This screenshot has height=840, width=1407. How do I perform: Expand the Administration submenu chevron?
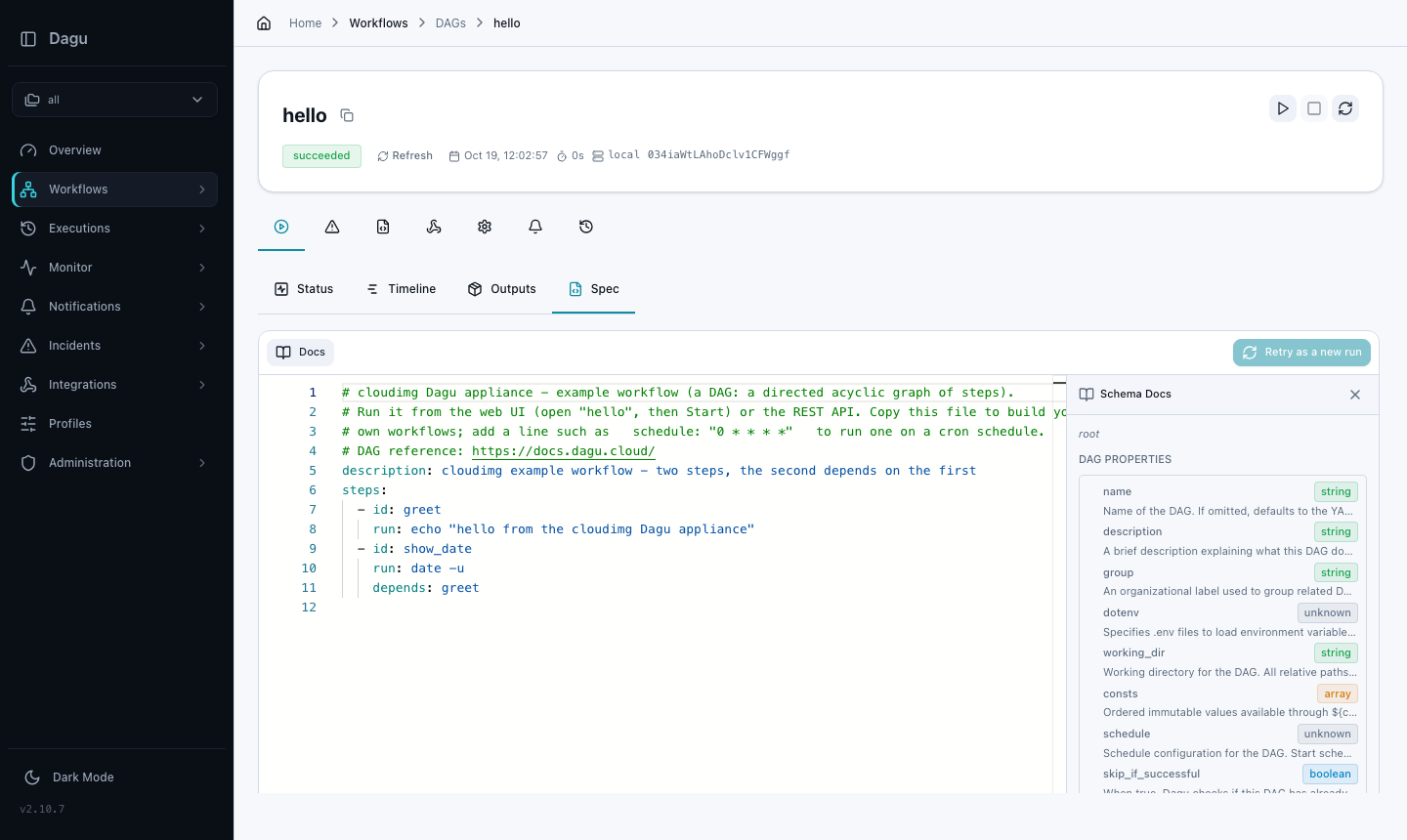202,463
